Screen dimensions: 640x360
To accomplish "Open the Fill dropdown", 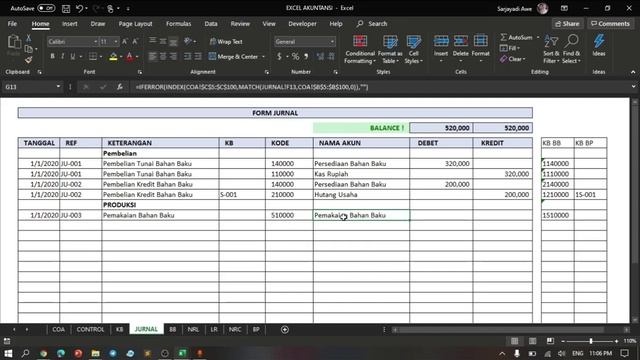I will 509,48.
